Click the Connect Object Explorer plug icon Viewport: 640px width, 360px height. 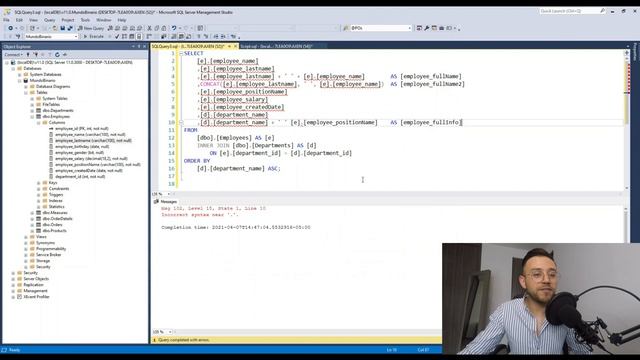pos(28,55)
